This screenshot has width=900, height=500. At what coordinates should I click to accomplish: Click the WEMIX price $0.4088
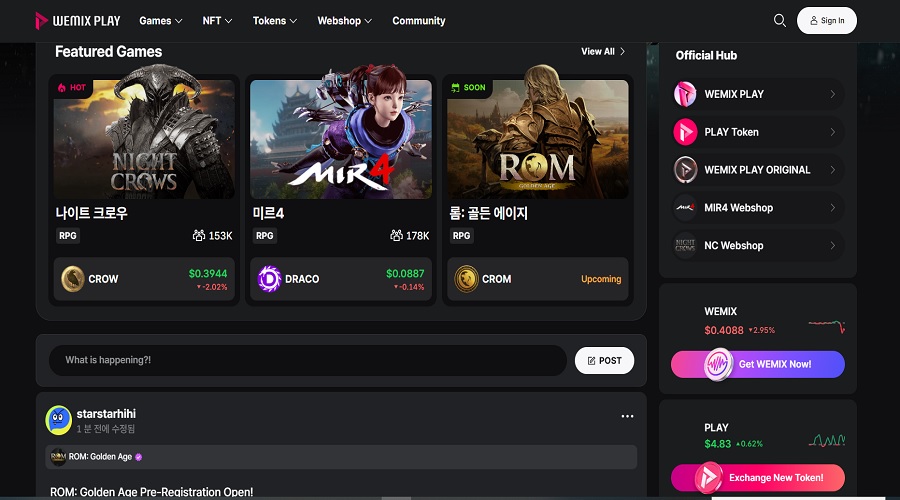coord(724,330)
